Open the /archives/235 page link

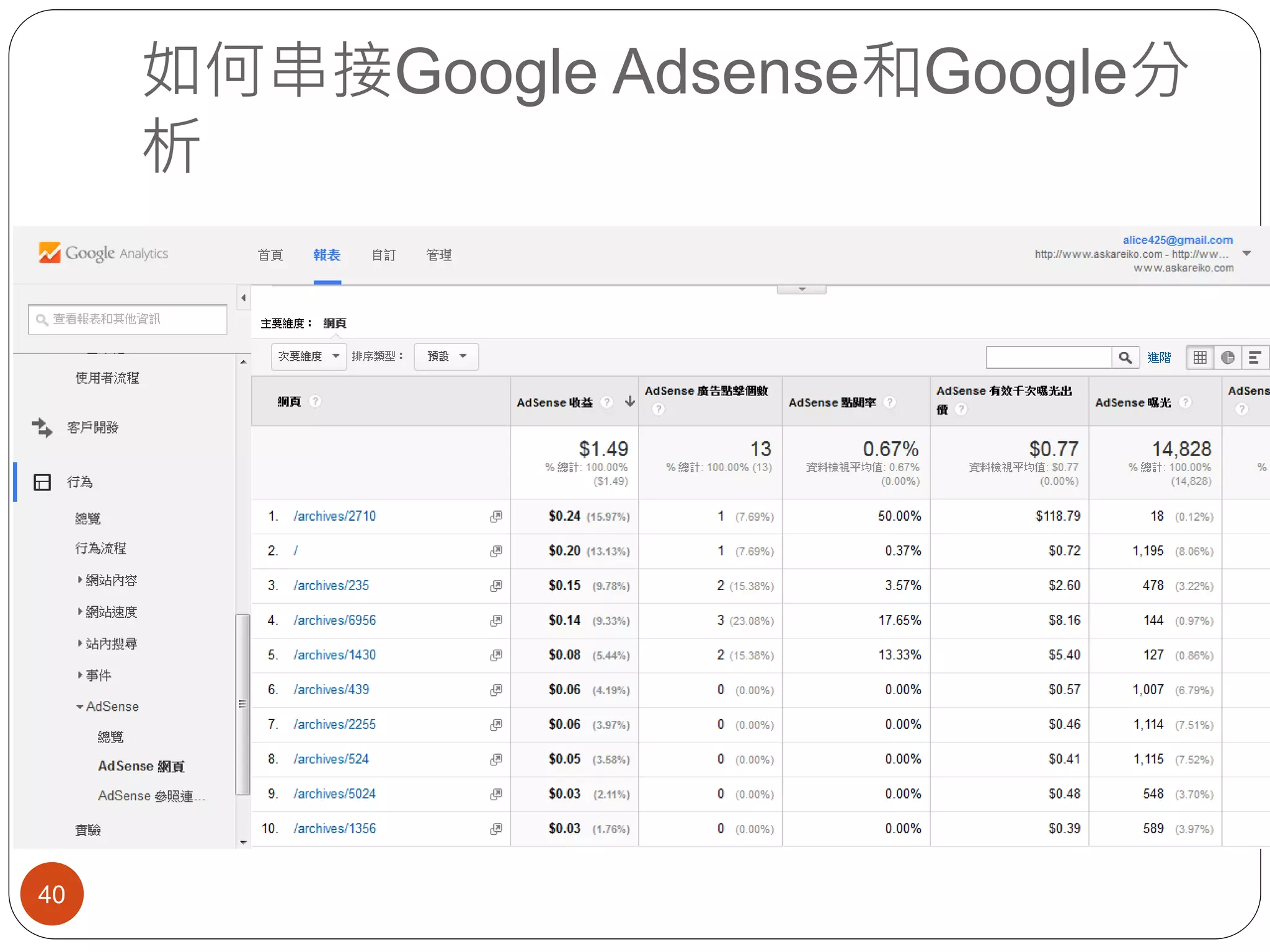[x=331, y=586]
